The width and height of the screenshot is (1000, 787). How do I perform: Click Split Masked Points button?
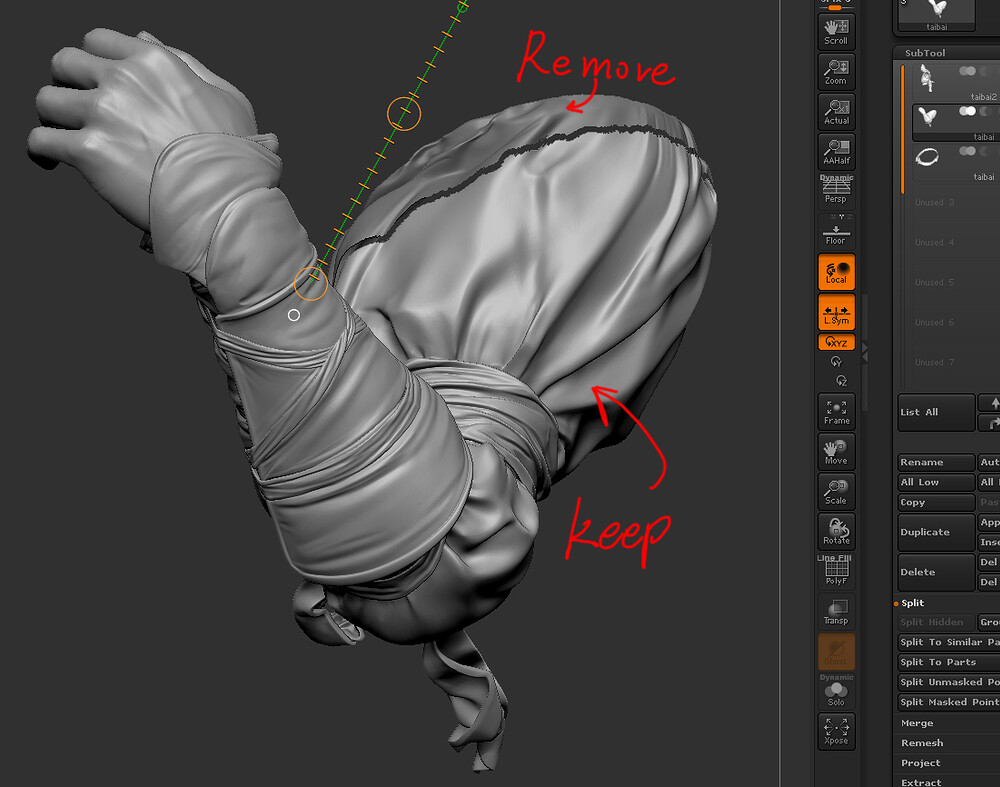949,702
